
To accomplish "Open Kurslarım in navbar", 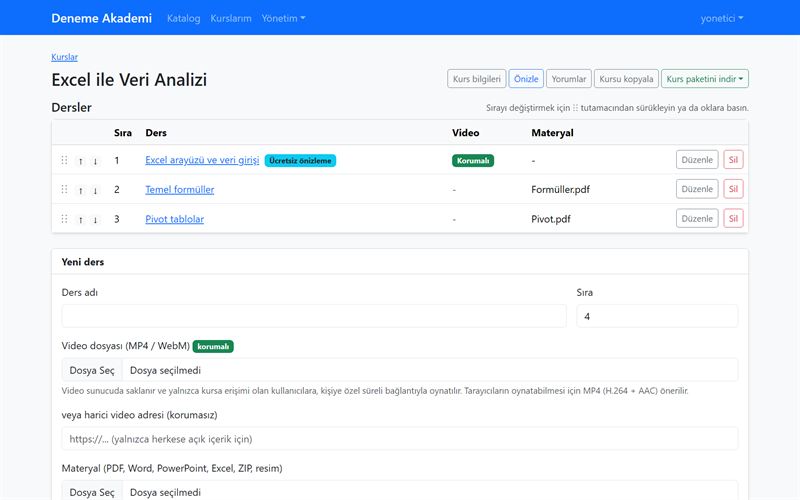I will (231, 18).
